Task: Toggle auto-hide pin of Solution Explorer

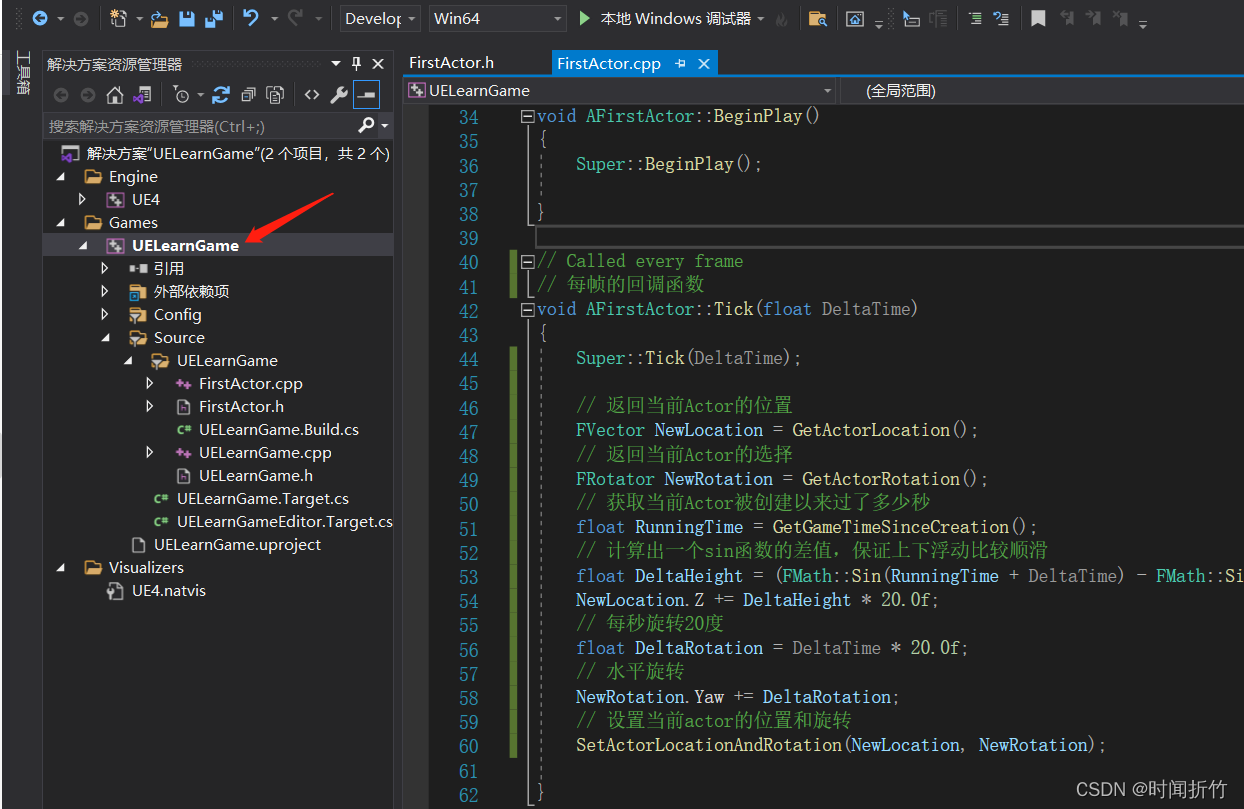Action: (356, 64)
